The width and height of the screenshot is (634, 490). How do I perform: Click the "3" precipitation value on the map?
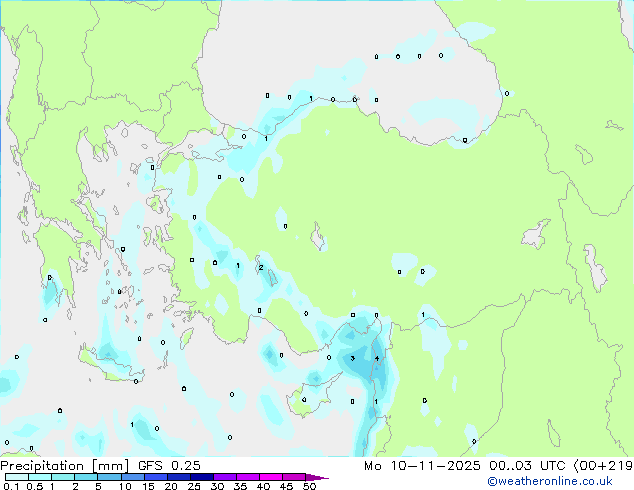point(353,358)
